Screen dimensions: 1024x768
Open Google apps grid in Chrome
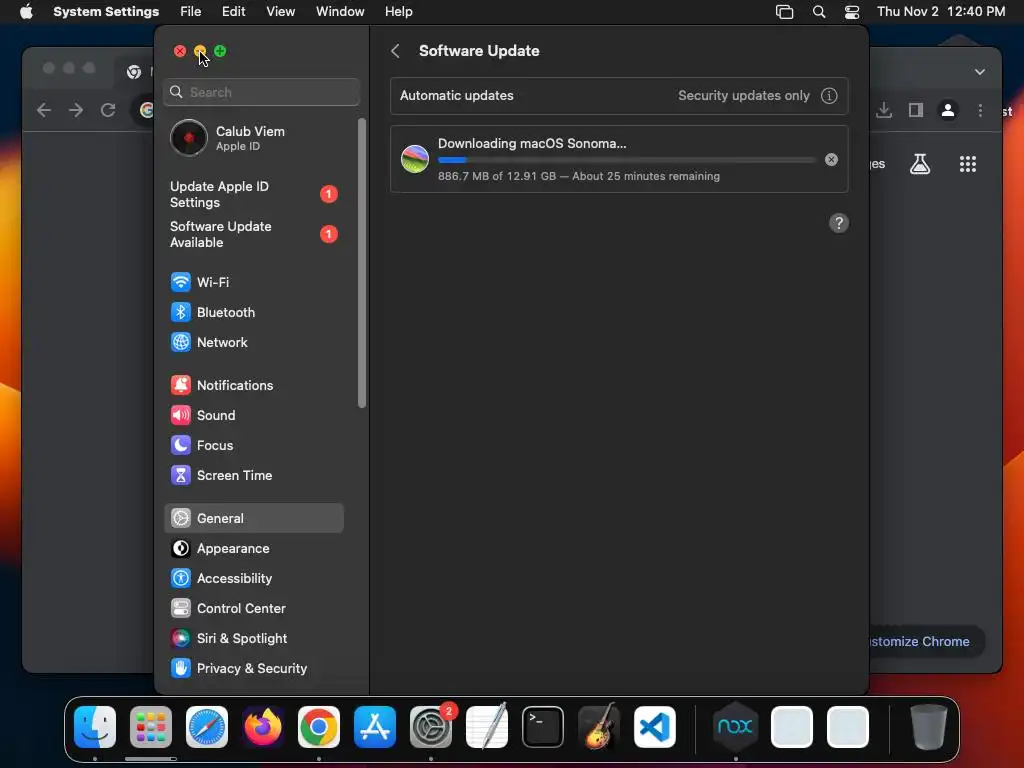click(968, 164)
